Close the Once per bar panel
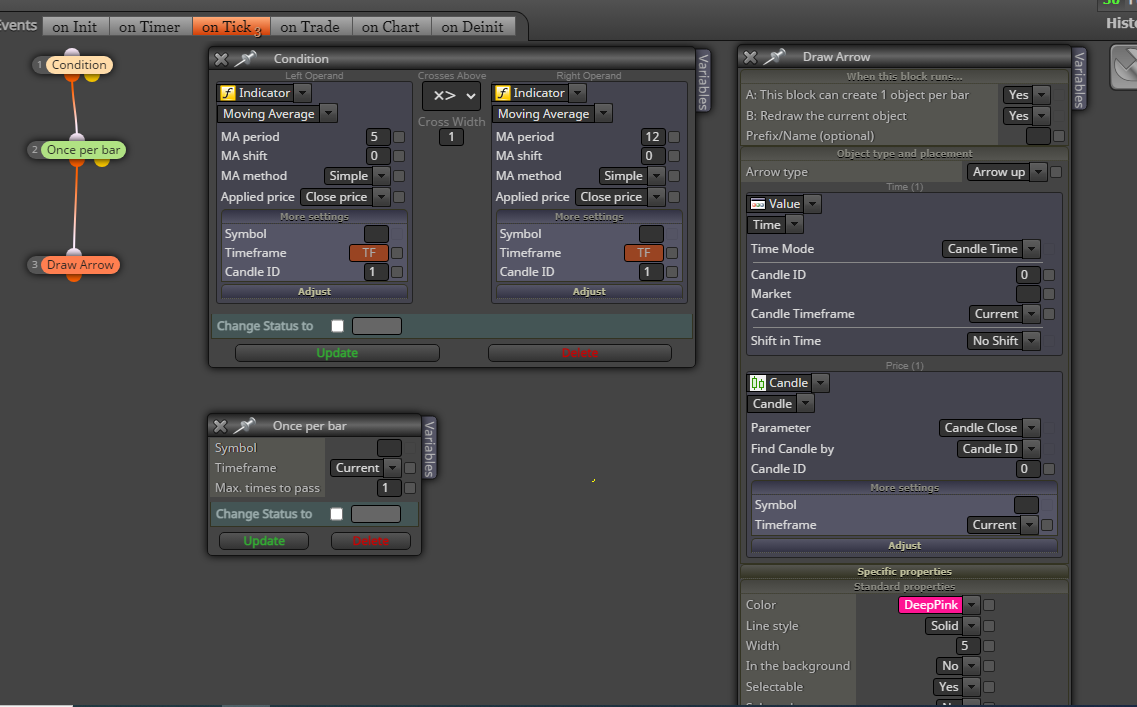The height and width of the screenshot is (707, 1137). 220,426
